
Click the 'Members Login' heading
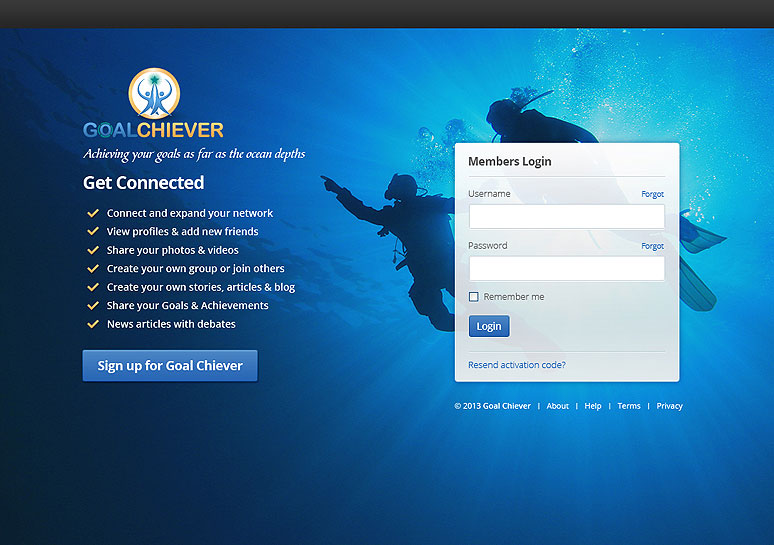pyautogui.click(x=509, y=161)
